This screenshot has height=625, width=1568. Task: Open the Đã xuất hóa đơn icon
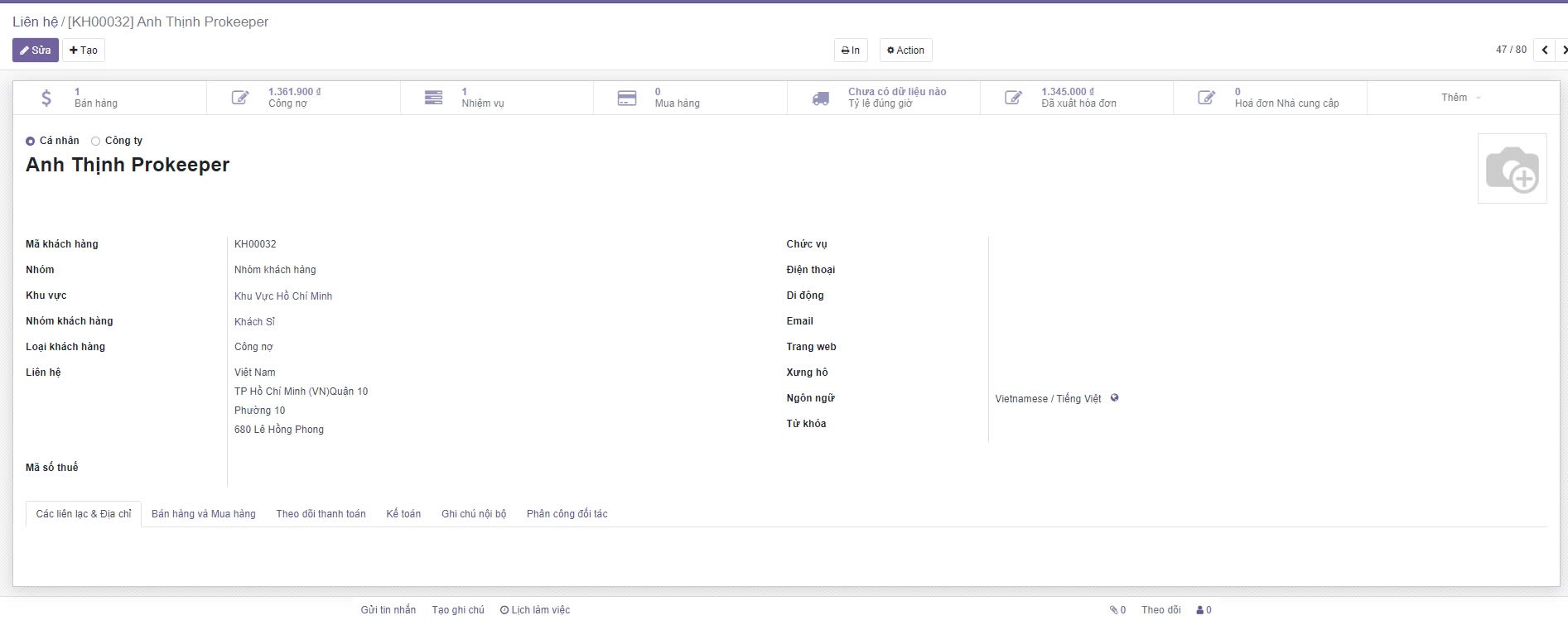(1013, 98)
